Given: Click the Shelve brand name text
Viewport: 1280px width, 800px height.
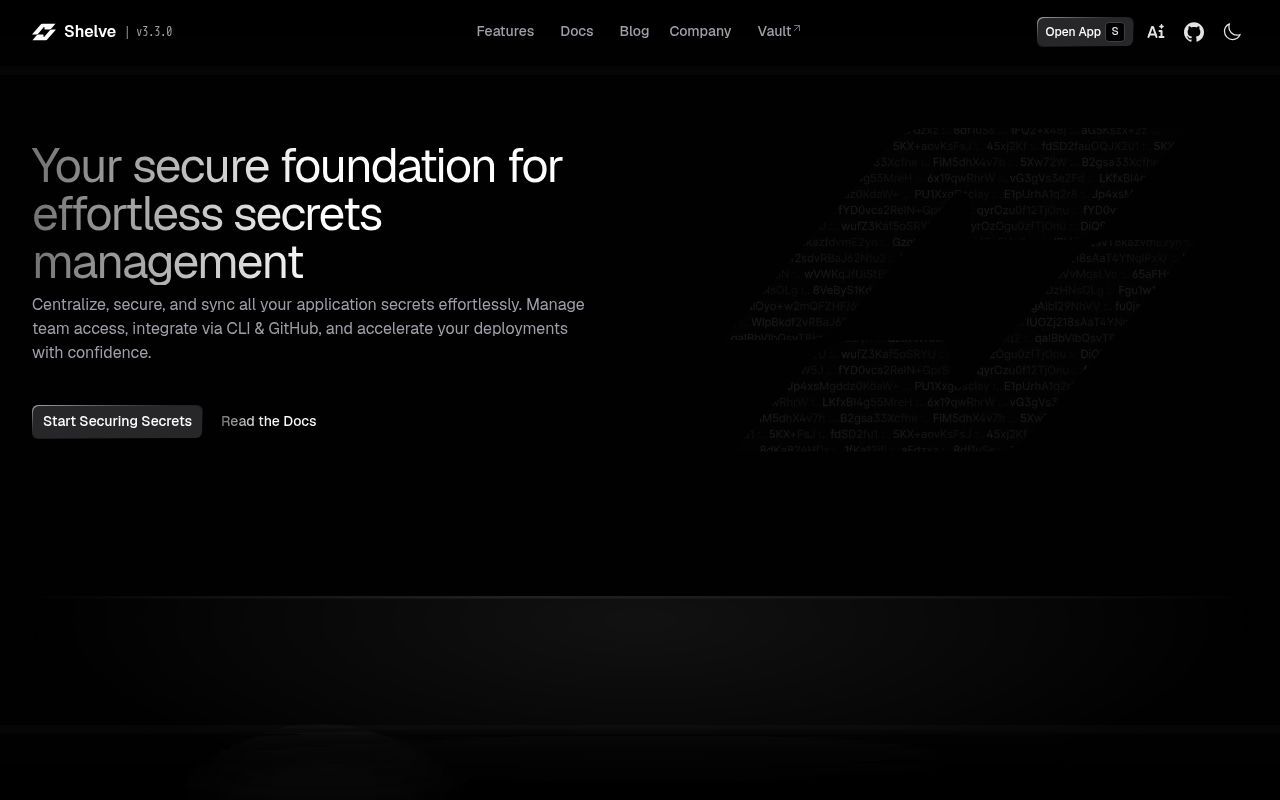Looking at the screenshot, I should pyautogui.click(x=90, y=32).
